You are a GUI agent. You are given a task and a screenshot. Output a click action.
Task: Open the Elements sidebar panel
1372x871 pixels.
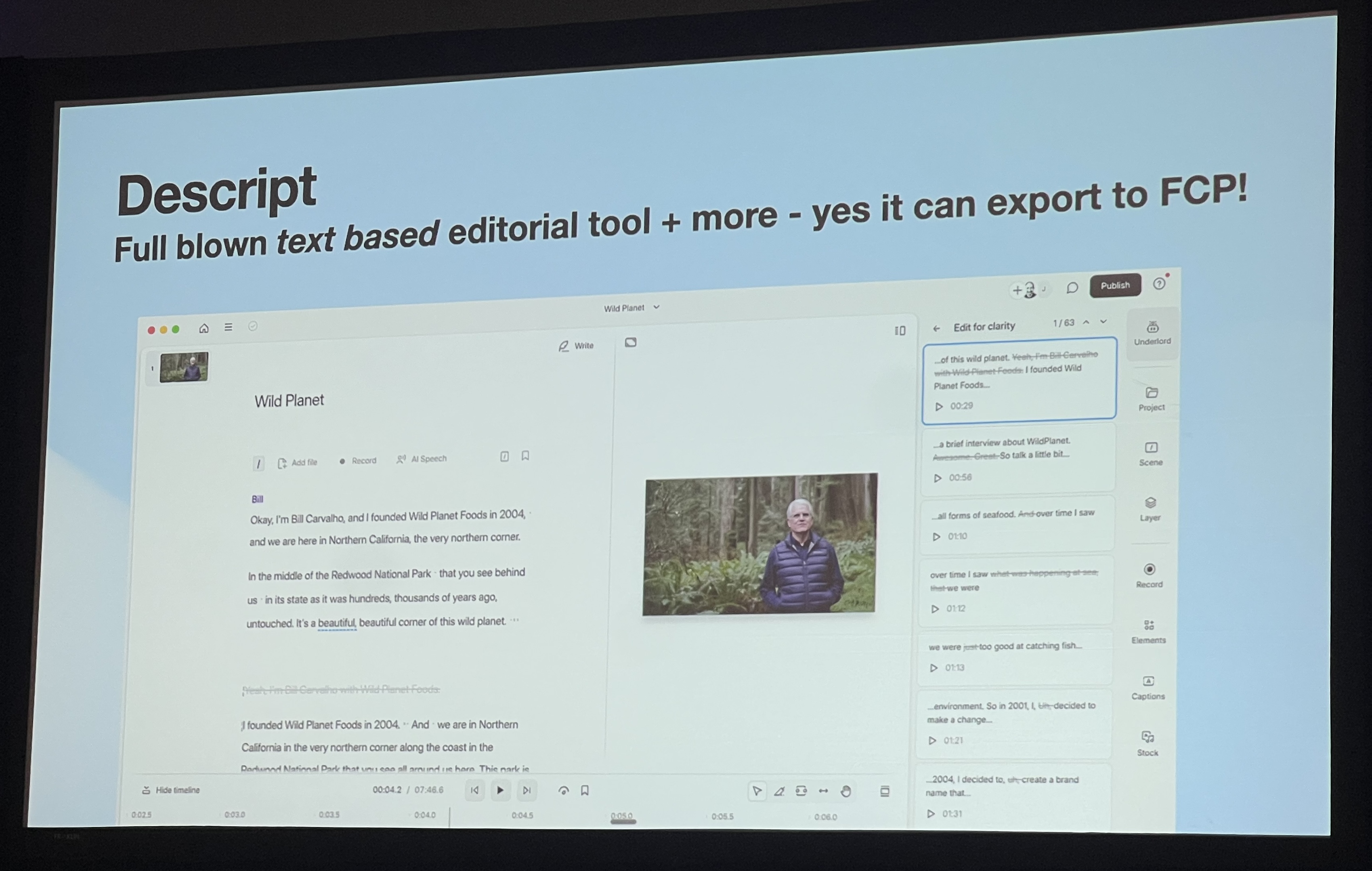coord(1148,631)
